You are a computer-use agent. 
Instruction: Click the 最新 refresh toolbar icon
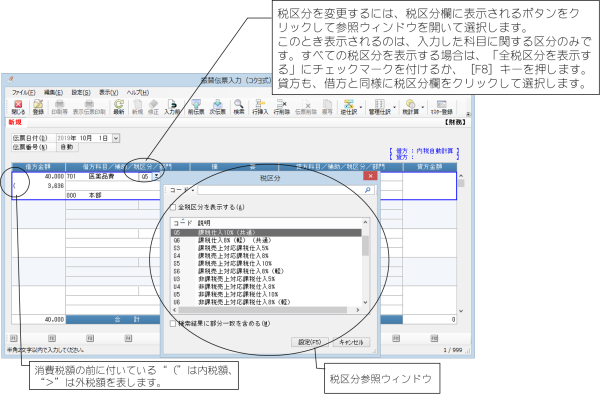coord(119,107)
